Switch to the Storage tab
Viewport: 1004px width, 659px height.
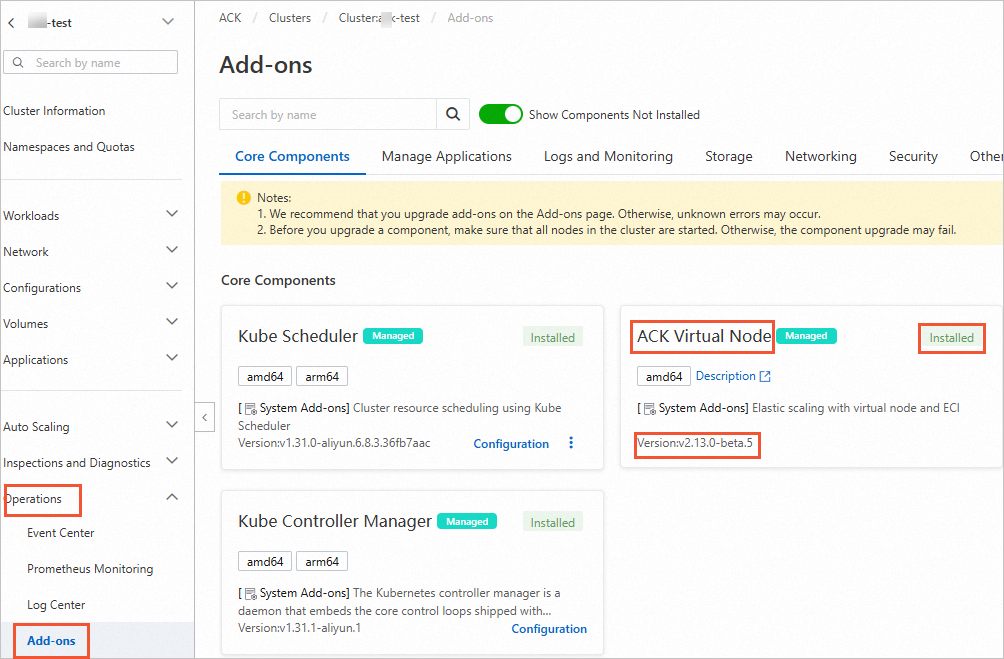coord(729,156)
